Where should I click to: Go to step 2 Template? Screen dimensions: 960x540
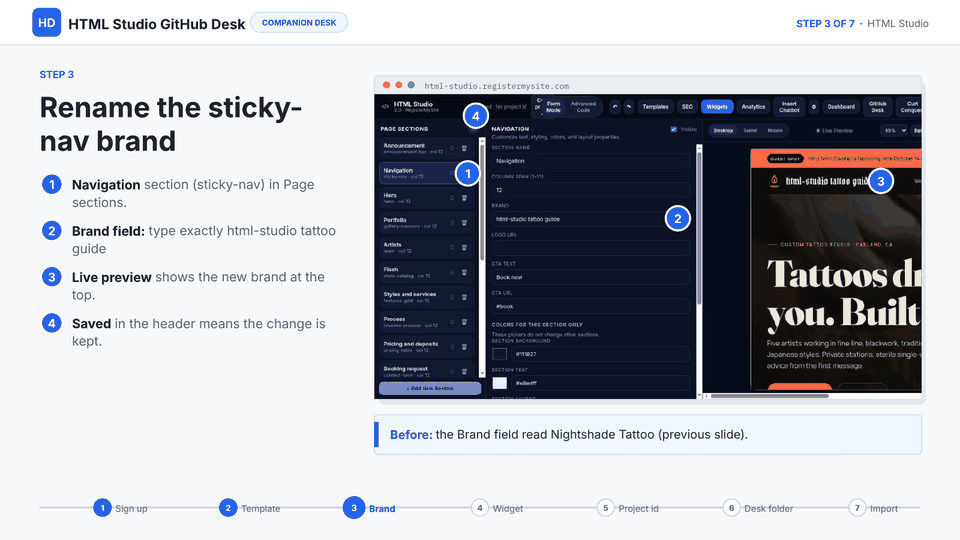coord(250,508)
